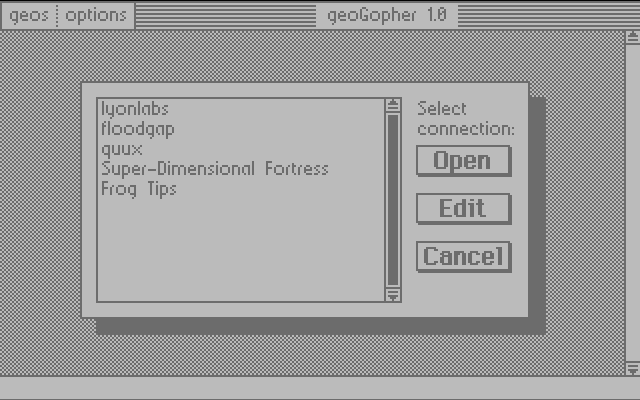
Task: Click the Open button
Action: point(463,160)
